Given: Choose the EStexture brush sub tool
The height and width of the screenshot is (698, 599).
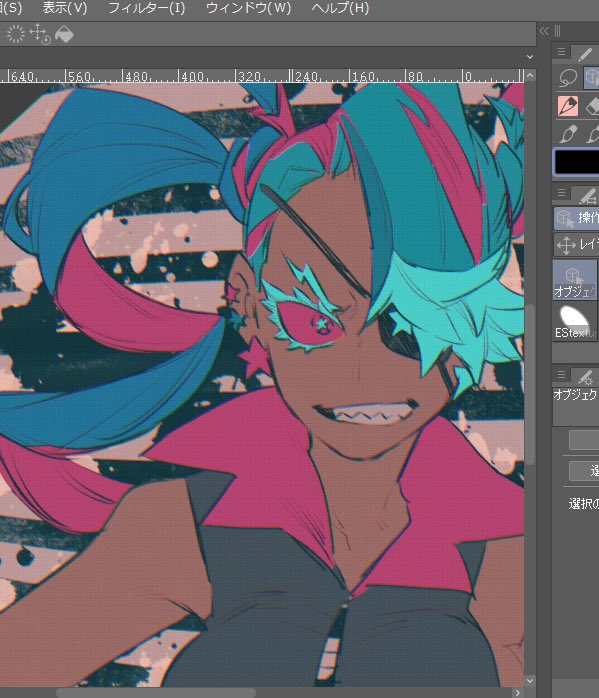Looking at the screenshot, I should click(575, 321).
